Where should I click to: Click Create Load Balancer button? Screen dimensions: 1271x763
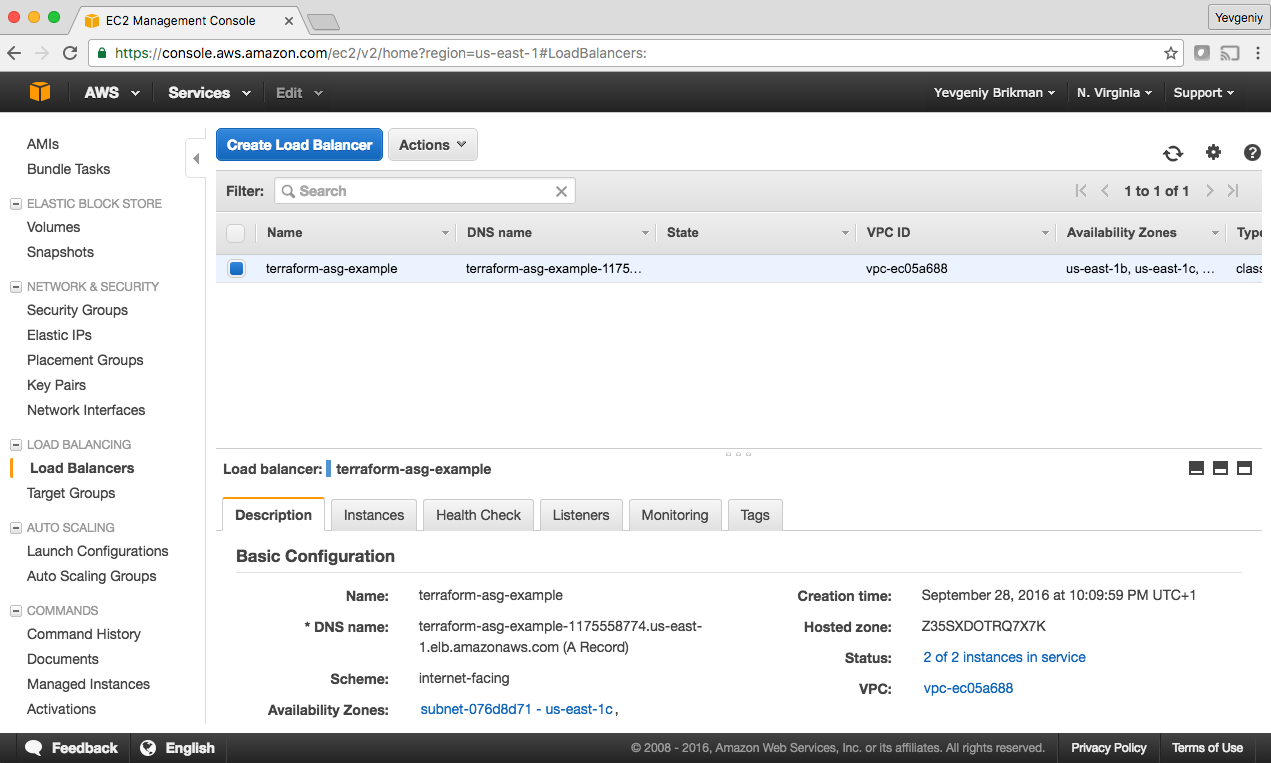(x=299, y=145)
